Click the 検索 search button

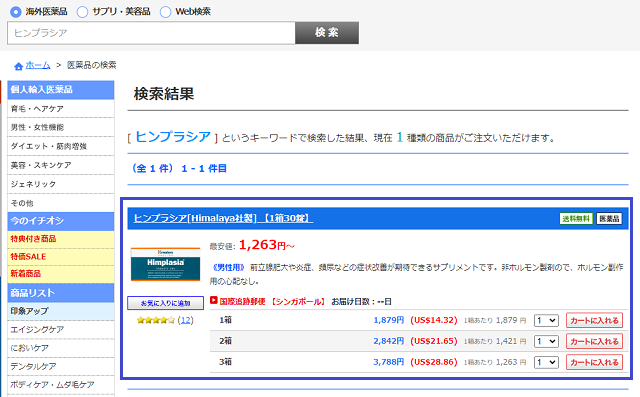click(327, 33)
